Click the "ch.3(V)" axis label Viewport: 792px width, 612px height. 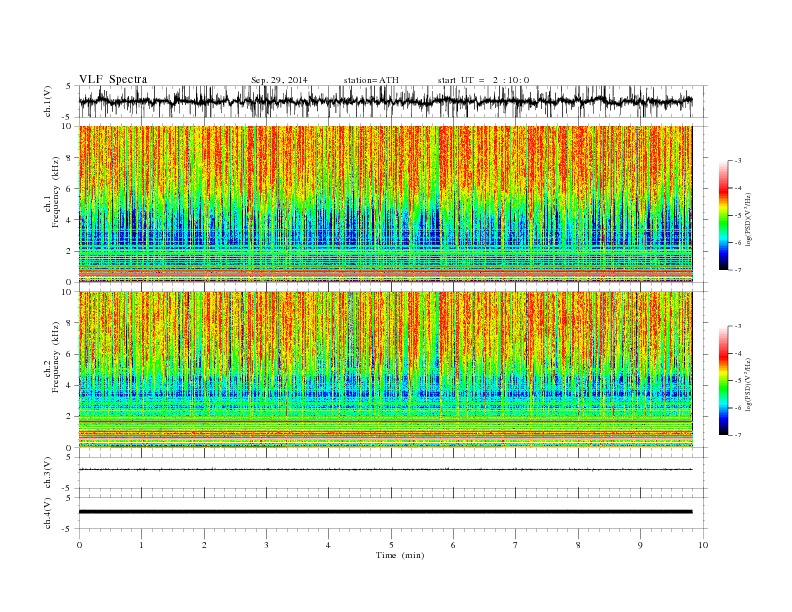click(48, 474)
